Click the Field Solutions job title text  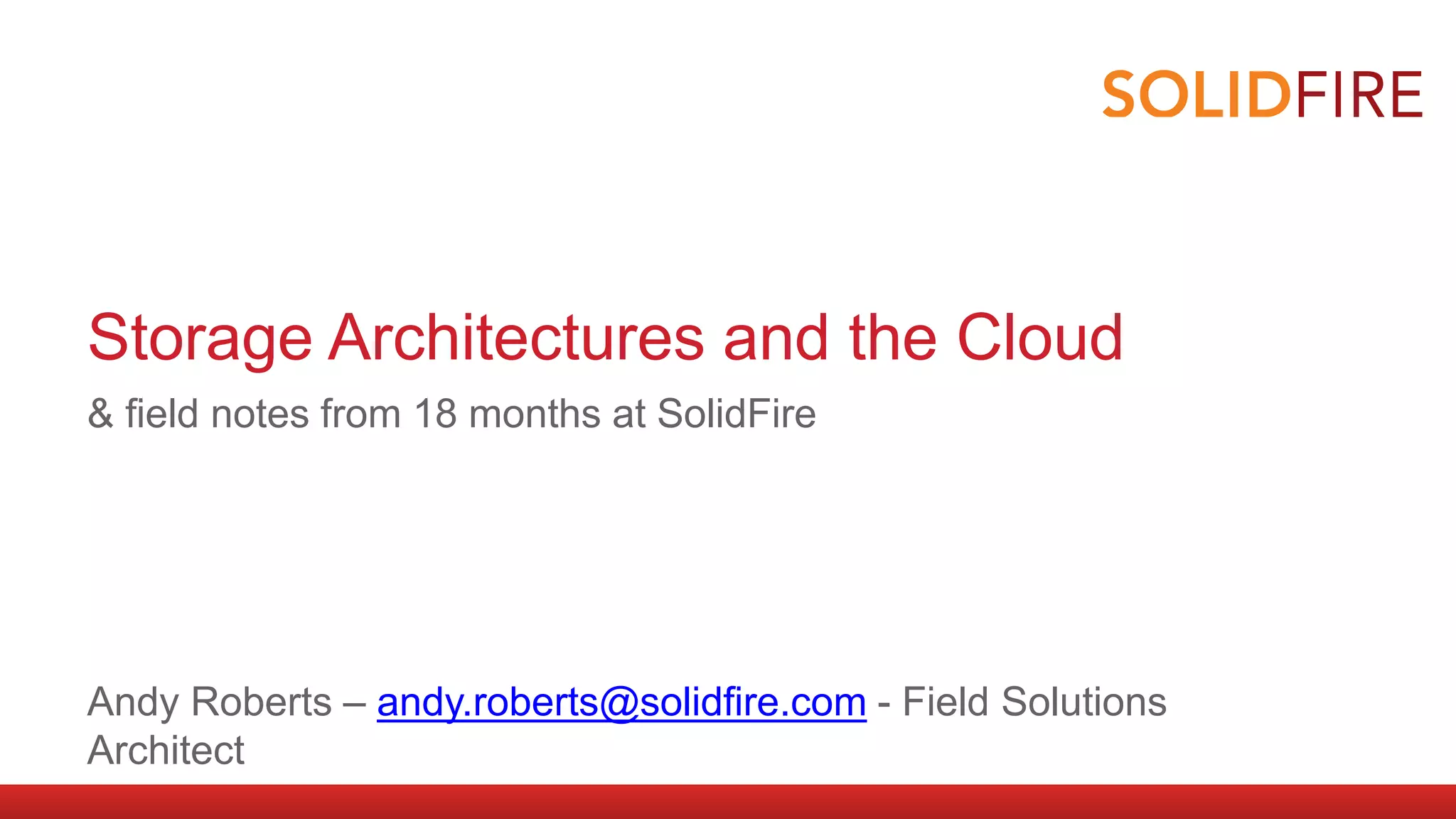pos(1034,702)
